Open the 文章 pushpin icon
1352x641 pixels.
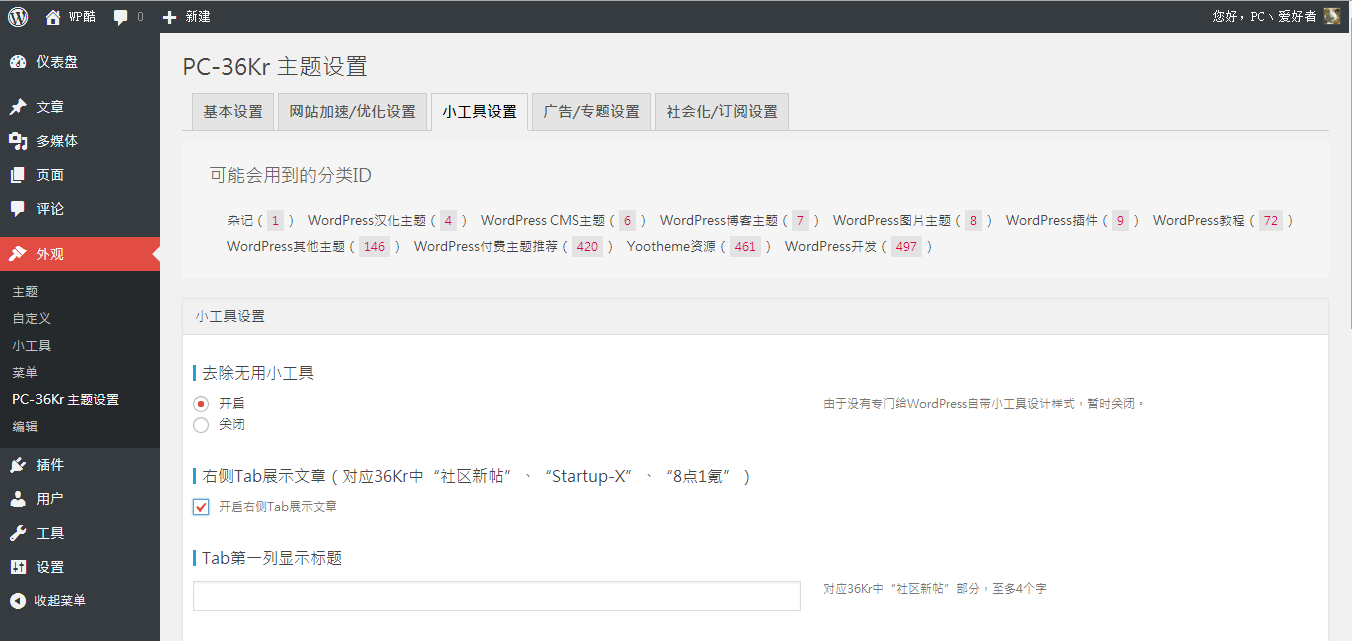click(18, 107)
